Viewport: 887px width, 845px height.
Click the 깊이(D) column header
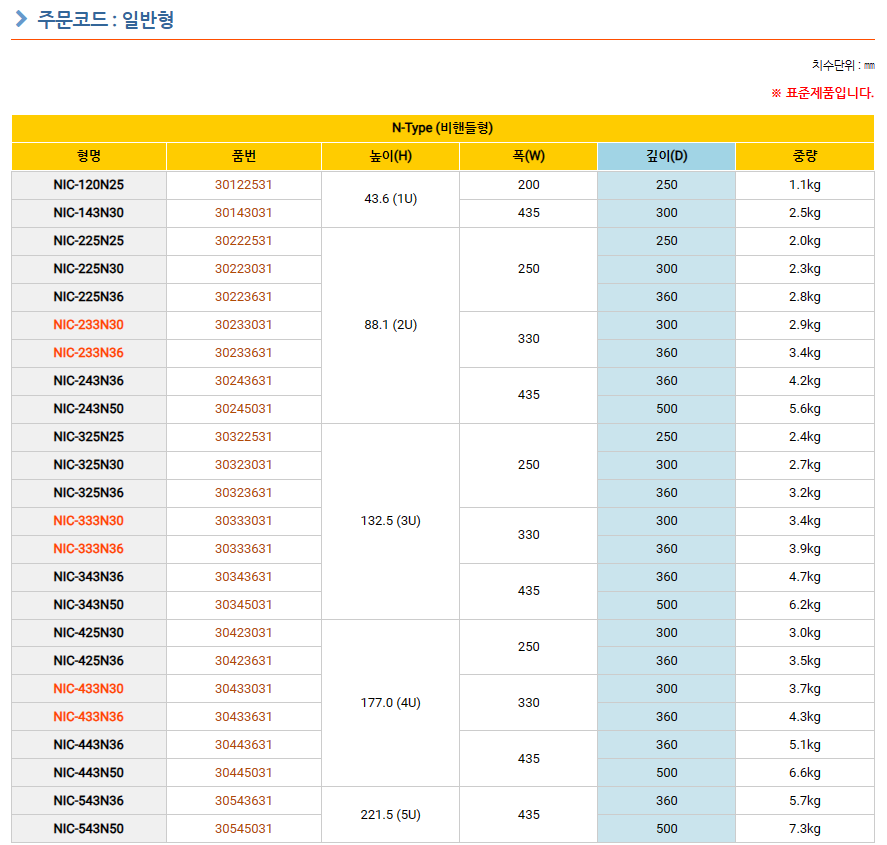[666, 156]
